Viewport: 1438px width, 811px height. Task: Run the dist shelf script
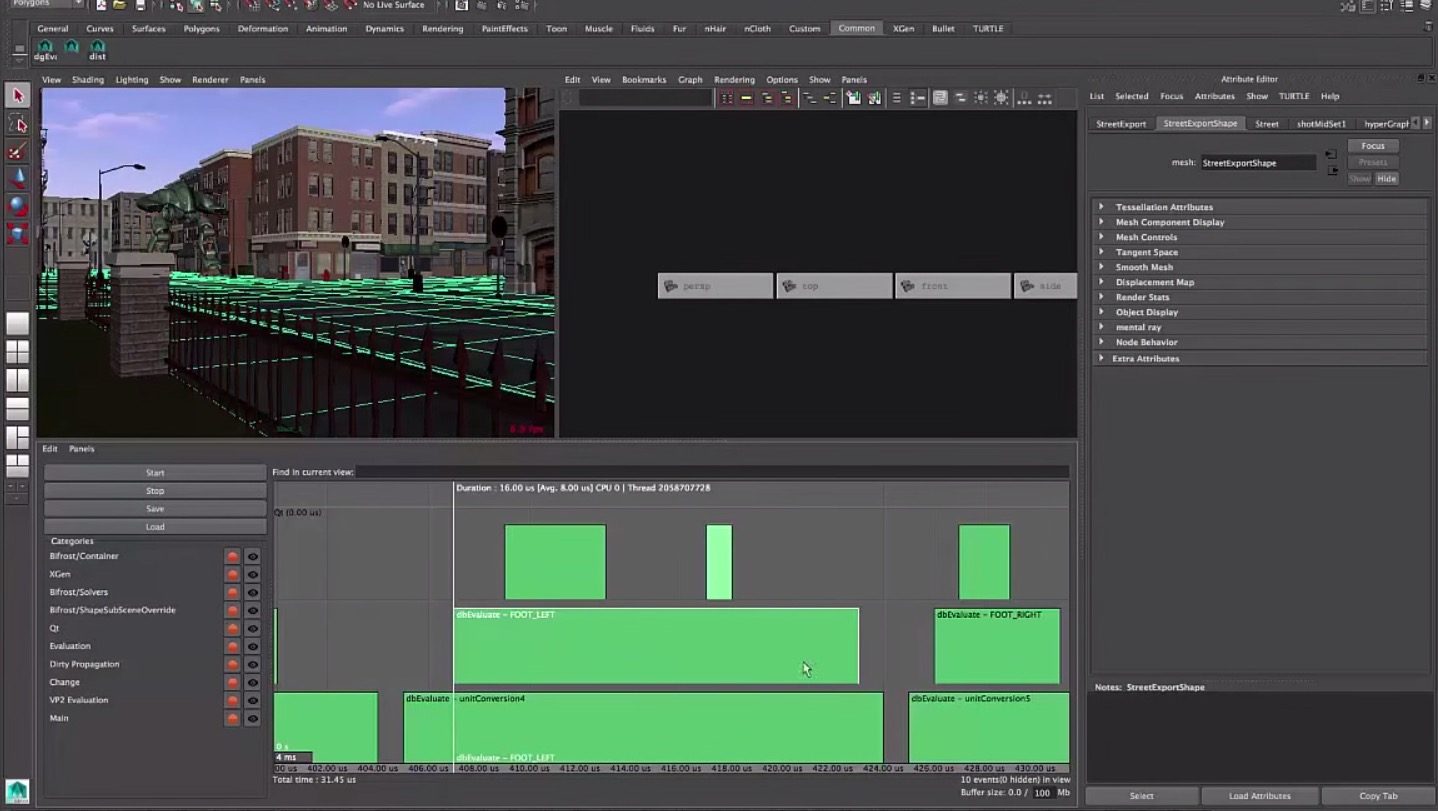(98, 50)
